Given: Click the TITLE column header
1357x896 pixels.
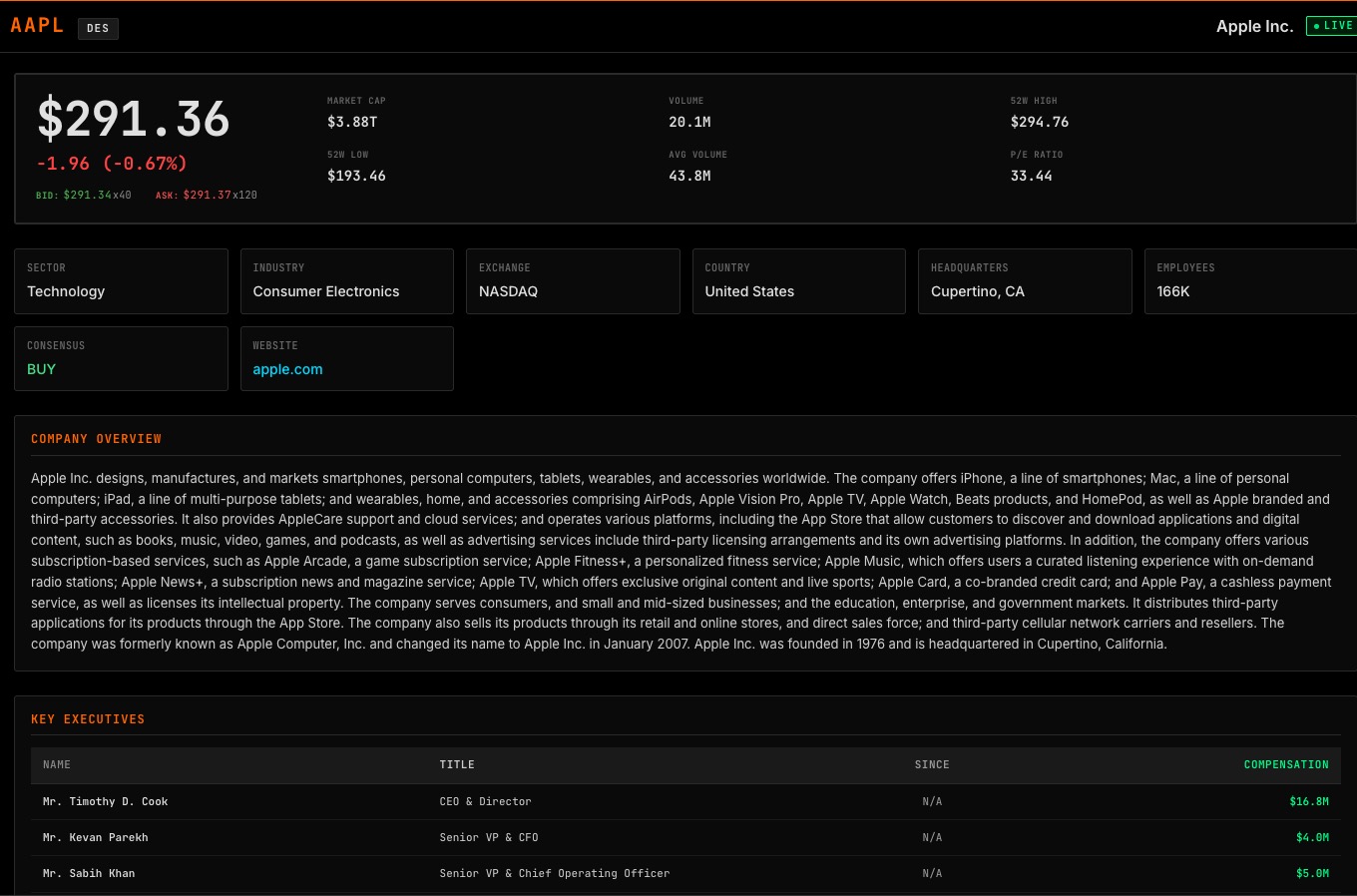Looking at the screenshot, I should [457, 765].
